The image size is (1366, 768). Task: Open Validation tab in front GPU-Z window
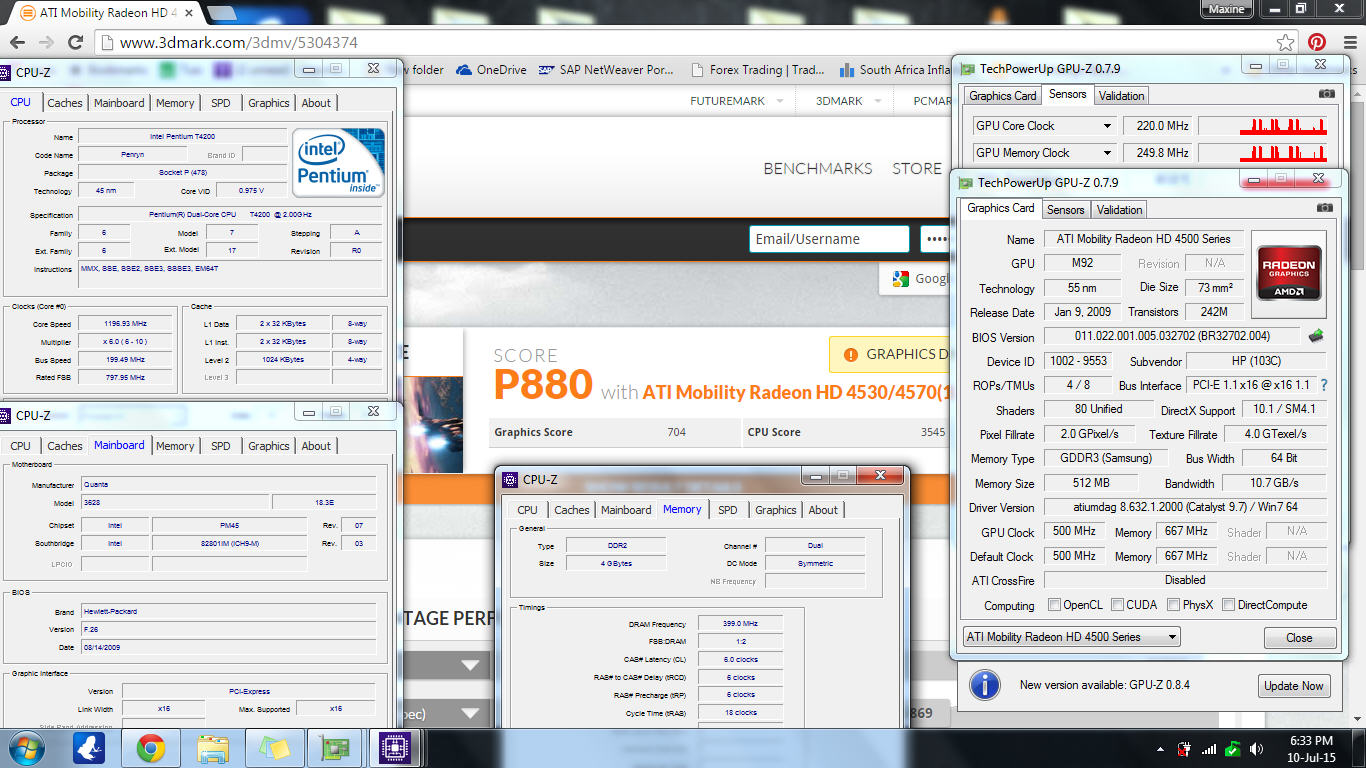pyautogui.click(x=1119, y=210)
